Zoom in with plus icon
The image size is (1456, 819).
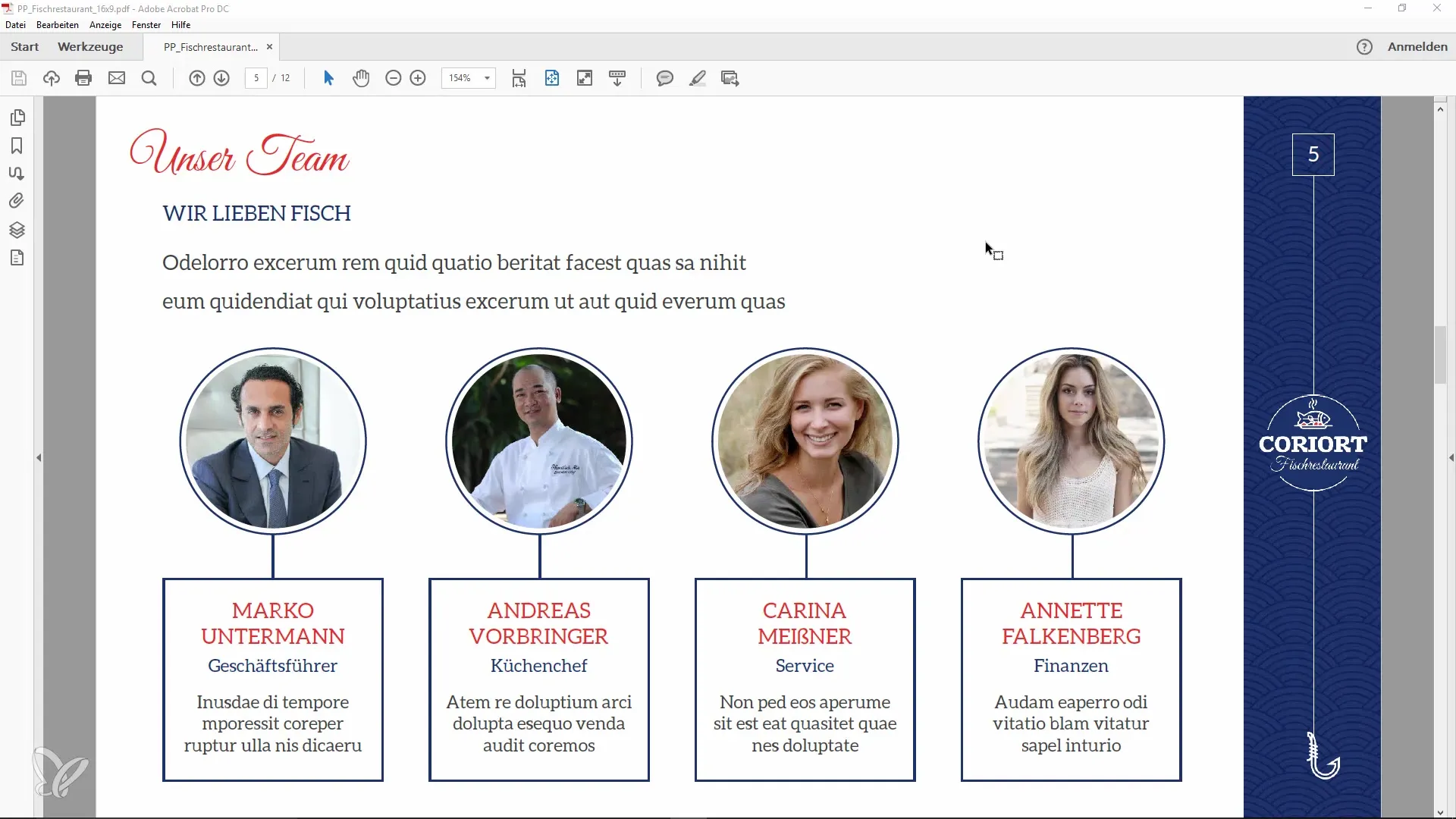tap(418, 78)
